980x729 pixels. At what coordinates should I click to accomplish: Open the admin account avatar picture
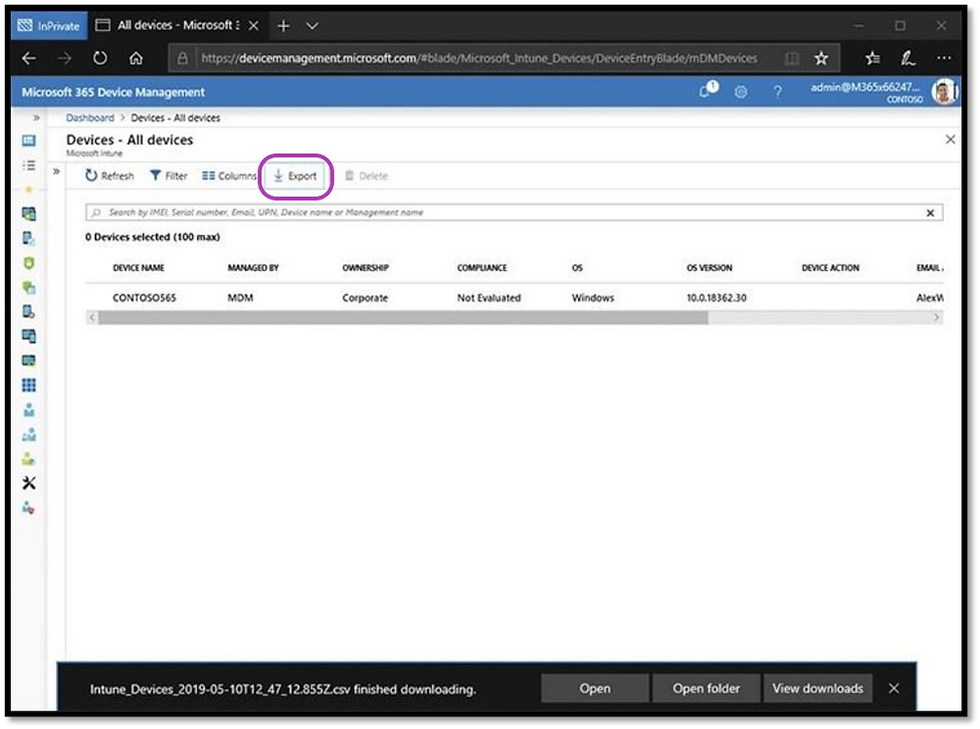(x=943, y=90)
